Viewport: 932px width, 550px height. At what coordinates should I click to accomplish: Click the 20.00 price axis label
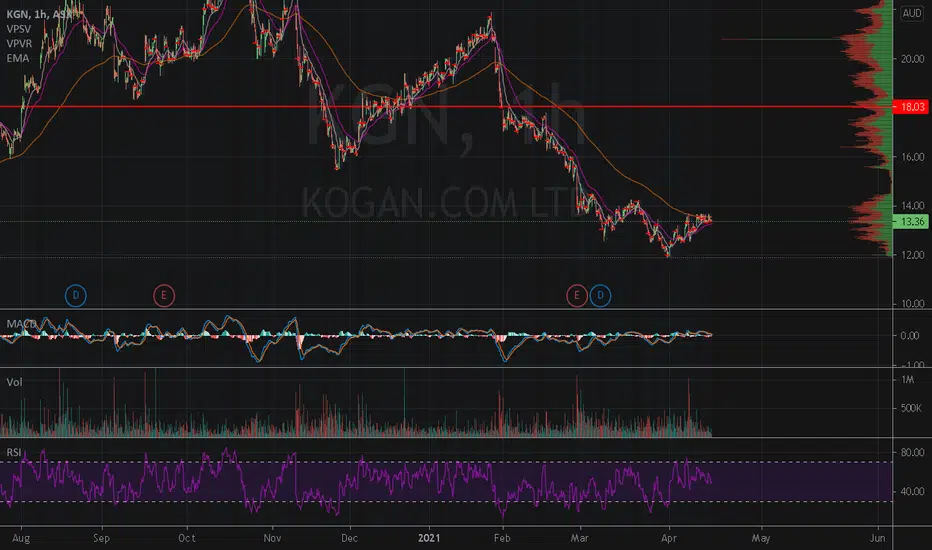[912, 59]
